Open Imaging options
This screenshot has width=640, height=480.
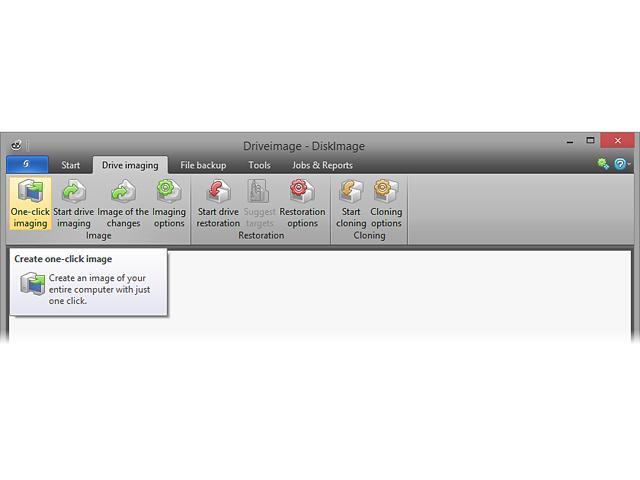point(169,203)
